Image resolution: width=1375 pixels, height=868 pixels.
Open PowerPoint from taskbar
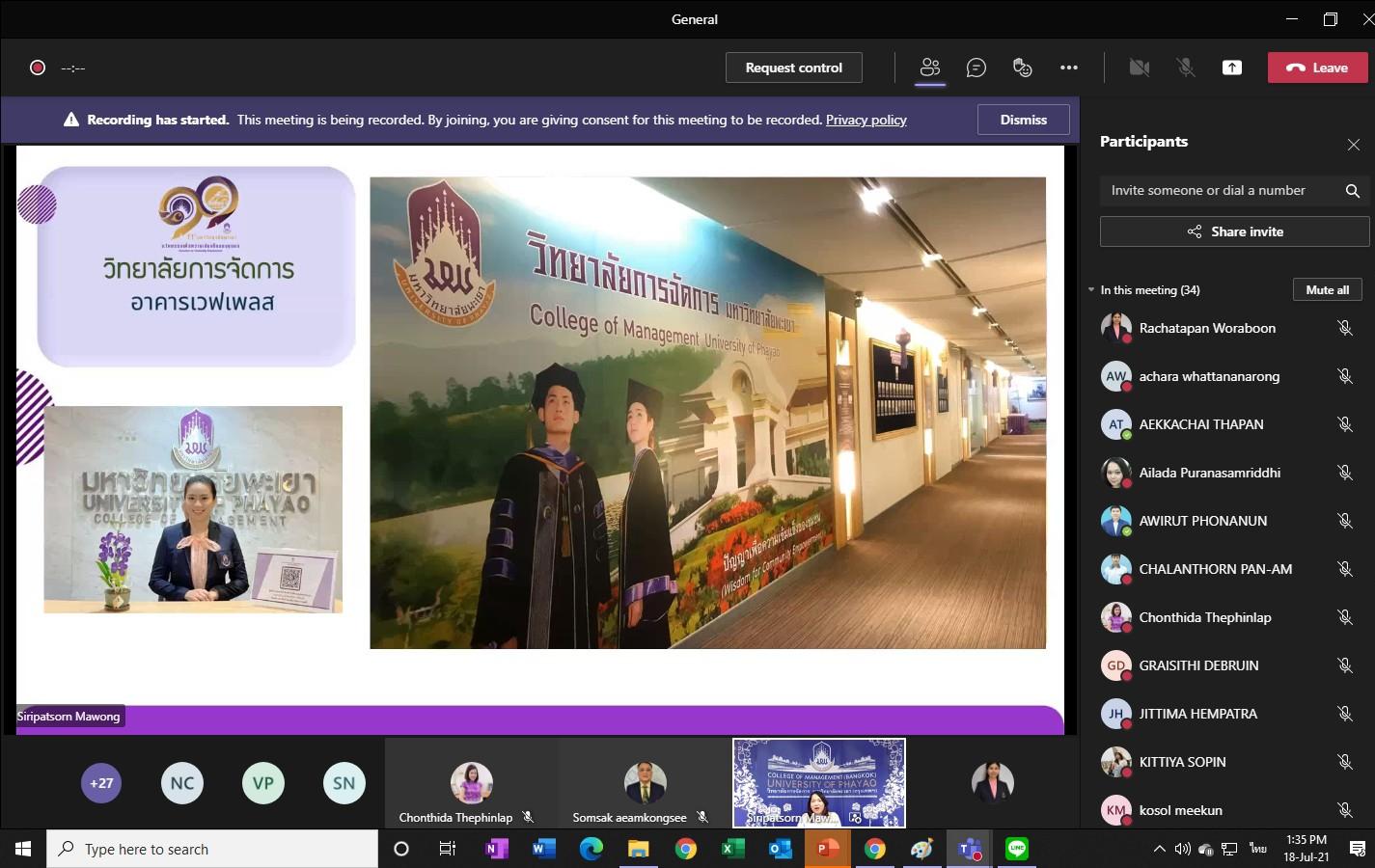coord(828,849)
